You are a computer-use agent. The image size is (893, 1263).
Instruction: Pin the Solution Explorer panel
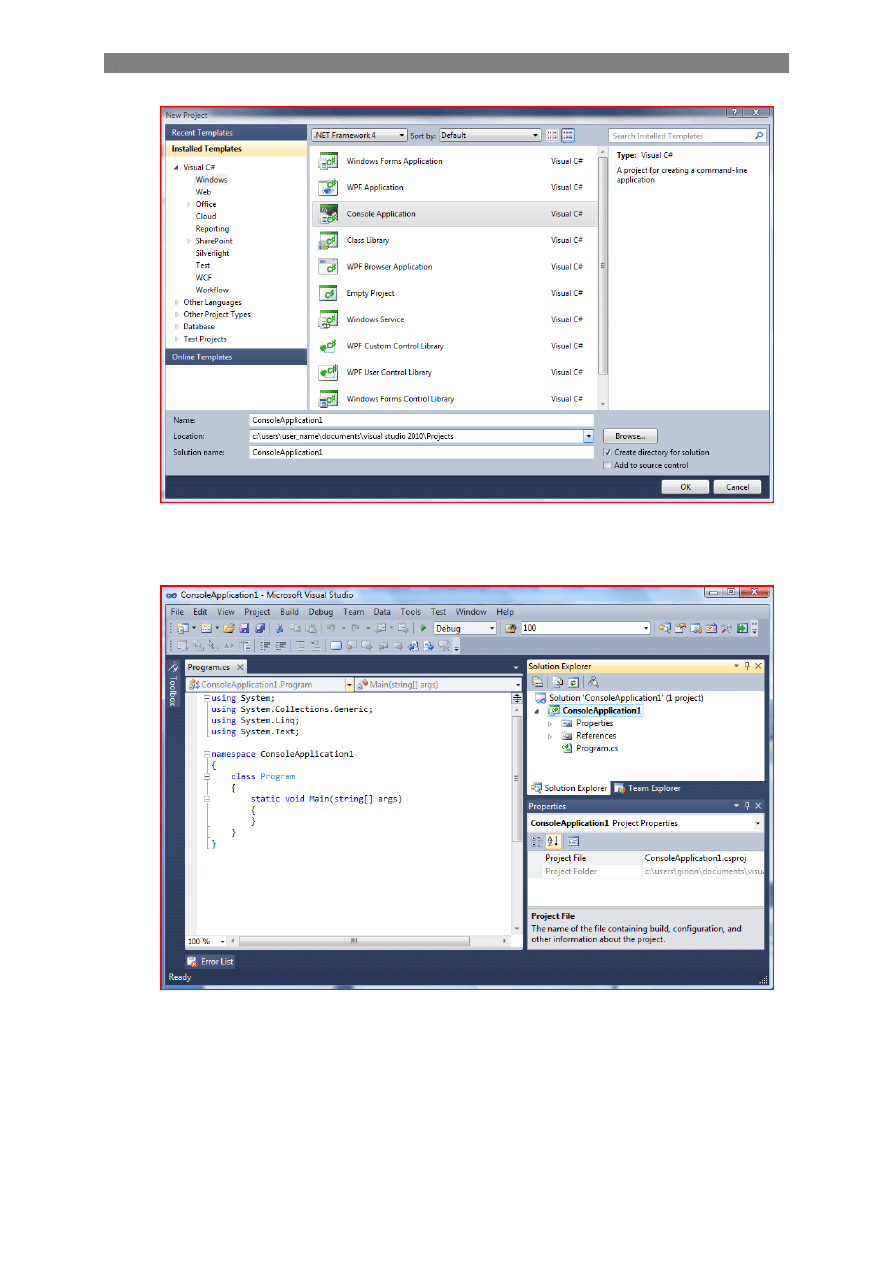coord(747,666)
